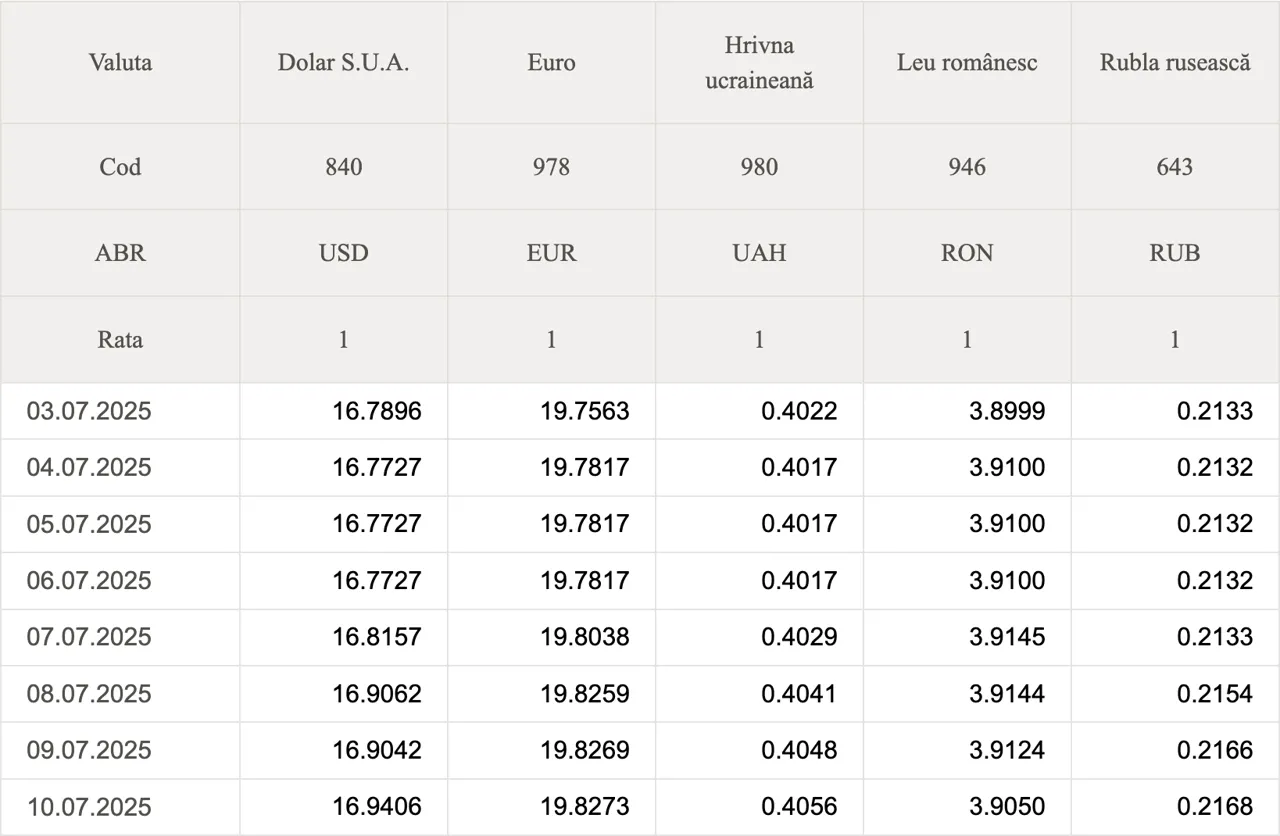
Task: Click the EUR abbreviation cell
Action: (x=551, y=253)
